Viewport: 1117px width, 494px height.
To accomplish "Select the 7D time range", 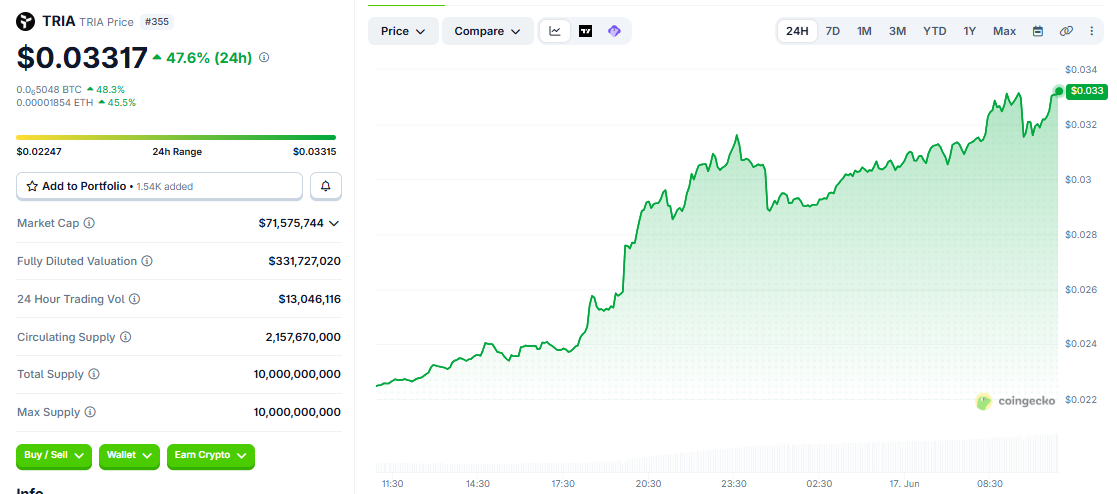I will coord(832,31).
